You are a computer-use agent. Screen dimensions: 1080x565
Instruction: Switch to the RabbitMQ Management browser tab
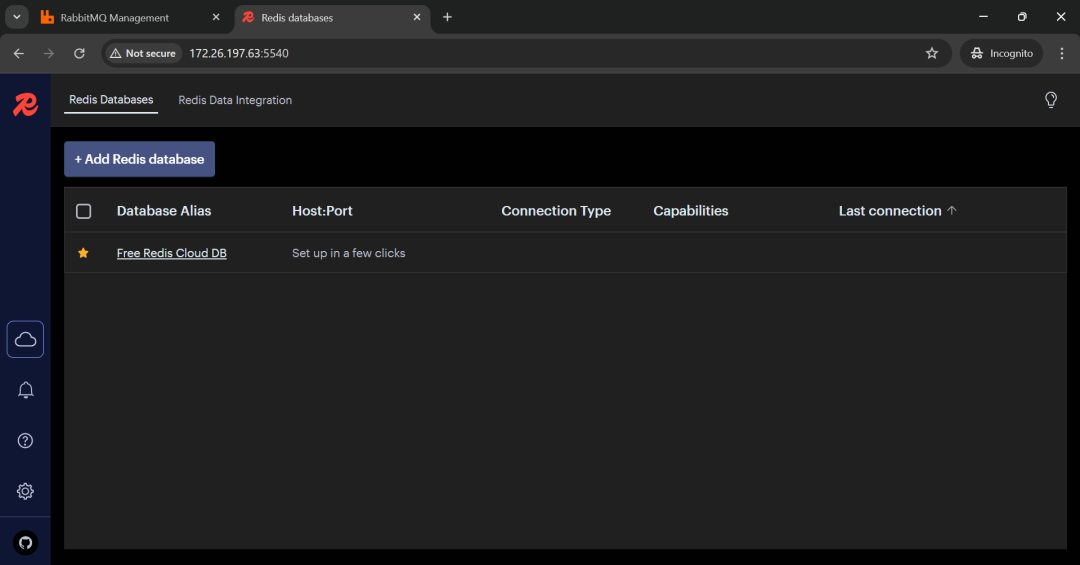[131, 17]
